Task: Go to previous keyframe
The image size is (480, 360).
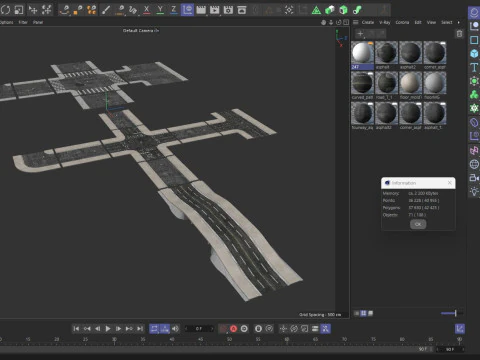Action: coord(87,329)
